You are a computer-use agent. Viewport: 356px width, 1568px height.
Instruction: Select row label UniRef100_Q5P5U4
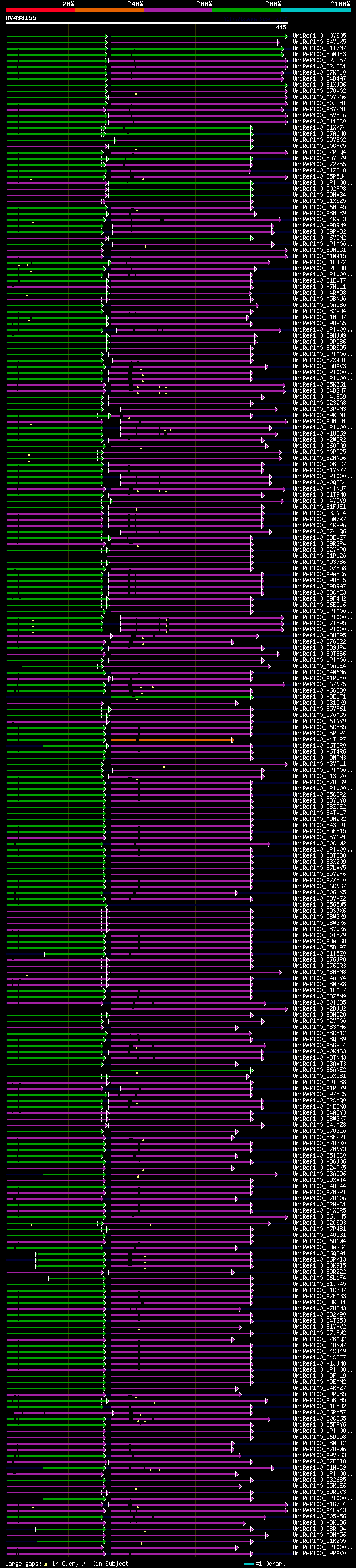(319, 176)
